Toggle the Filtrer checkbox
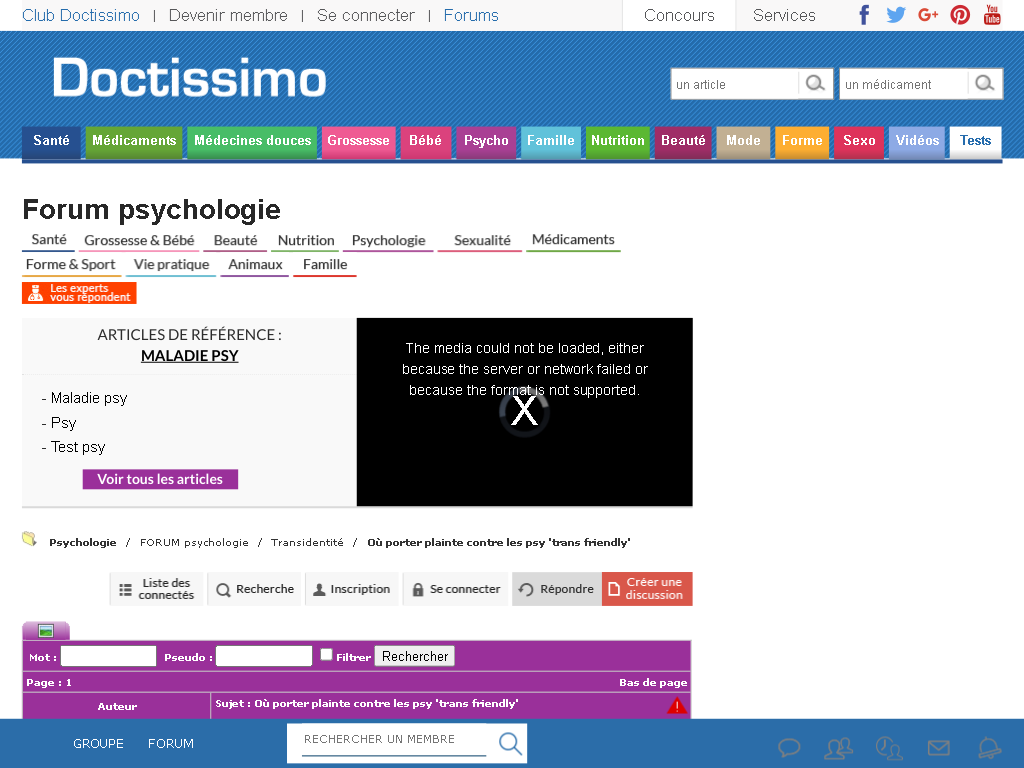Screen dimensions: 1024x768 pyautogui.click(x=327, y=654)
